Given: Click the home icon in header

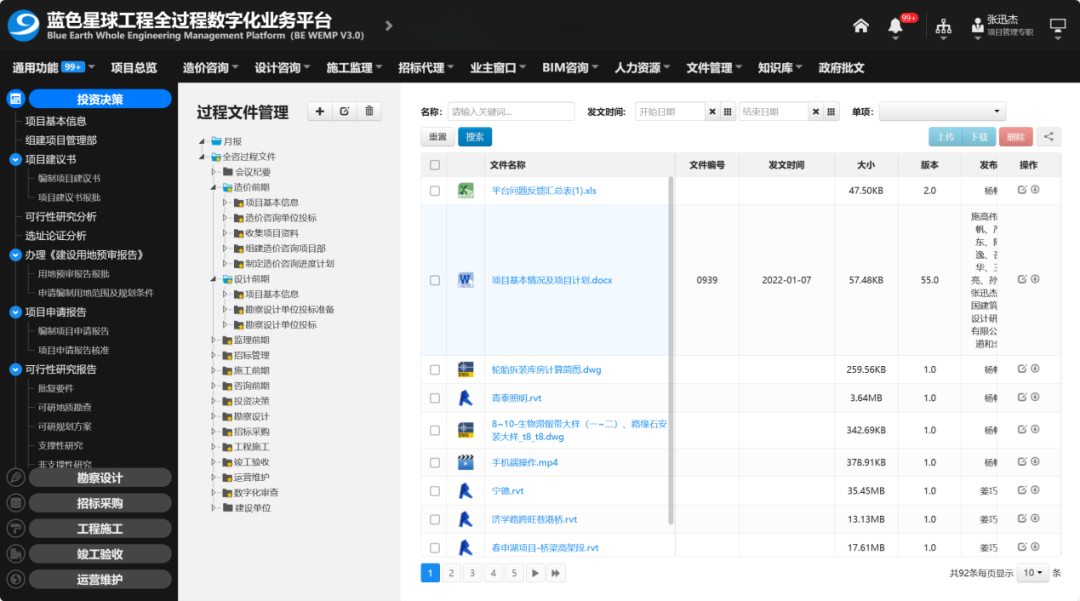Looking at the screenshot, I should pos(860,26).
